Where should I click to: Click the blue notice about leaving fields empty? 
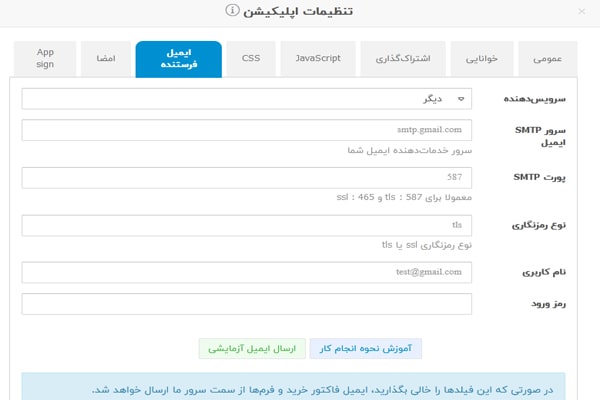click(x=300, y=387)
